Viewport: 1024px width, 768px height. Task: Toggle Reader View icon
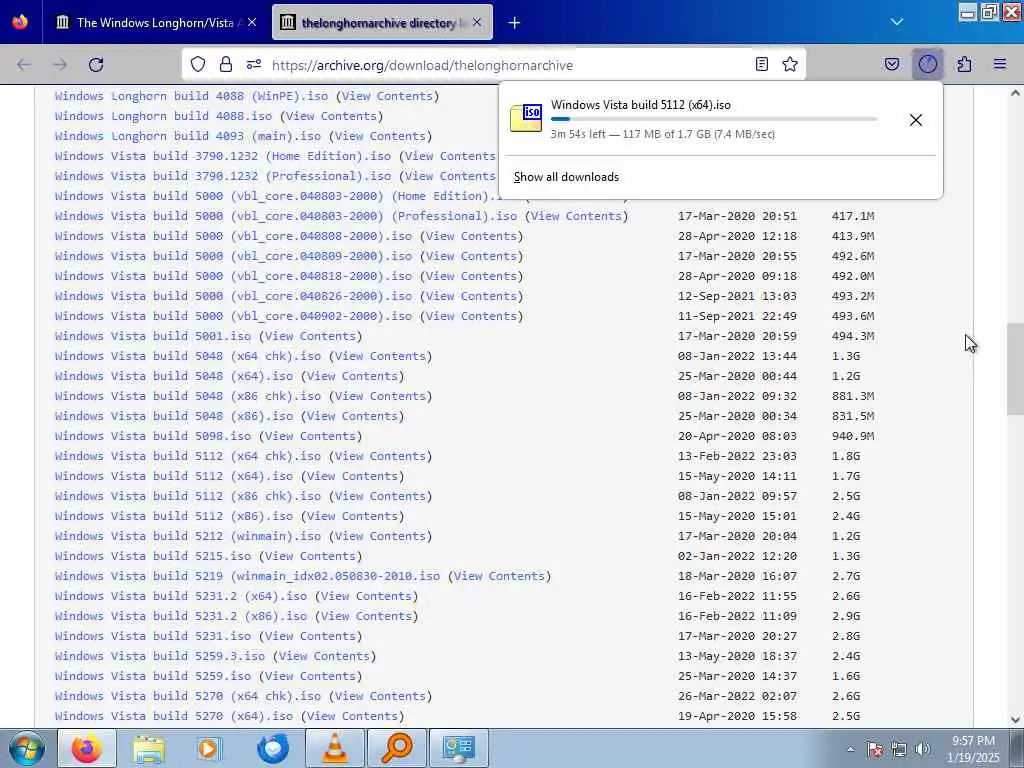(761, 64)
